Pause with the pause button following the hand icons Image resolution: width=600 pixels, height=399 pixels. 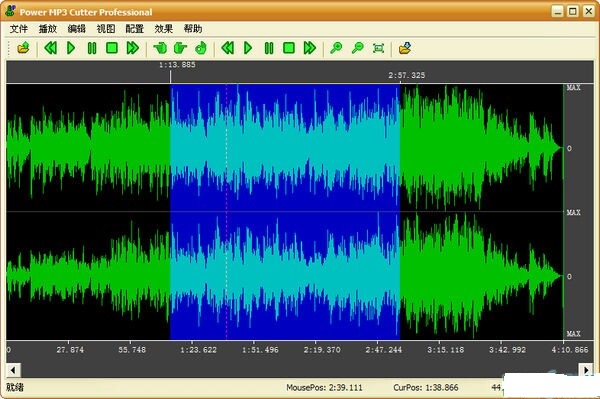click(x=269, y=48)
